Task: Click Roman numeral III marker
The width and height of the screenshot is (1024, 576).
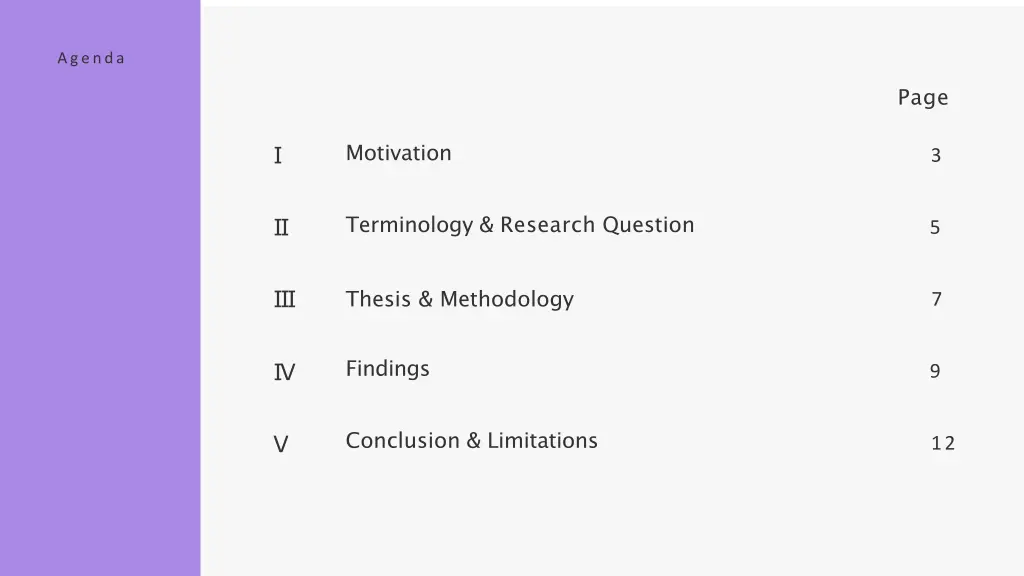Action: [284, 299]
